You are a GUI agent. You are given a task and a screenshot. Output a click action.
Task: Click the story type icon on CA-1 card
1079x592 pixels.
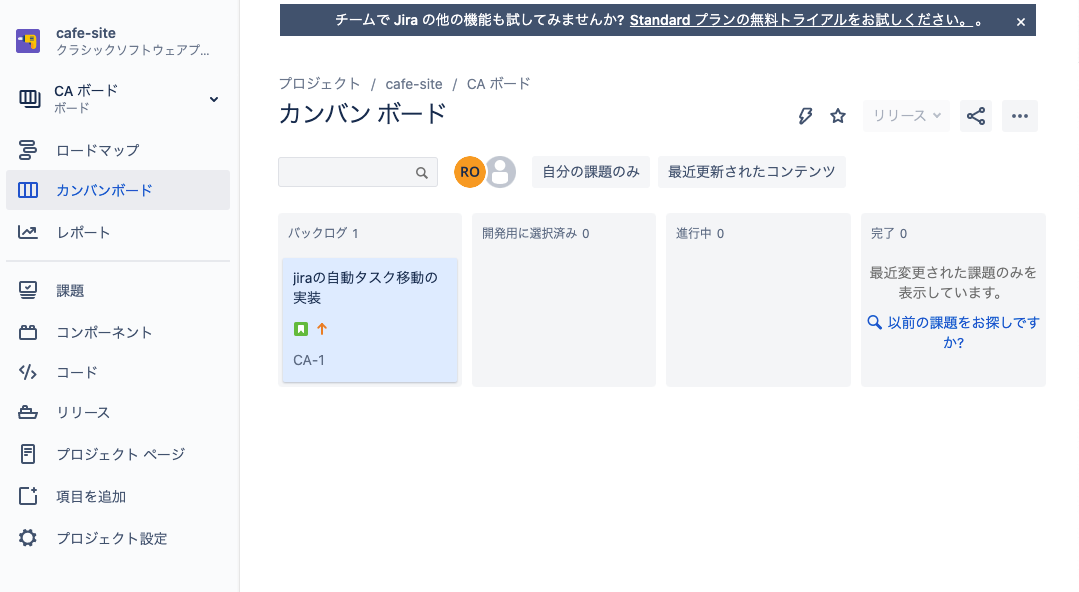[x=301, y=327]
